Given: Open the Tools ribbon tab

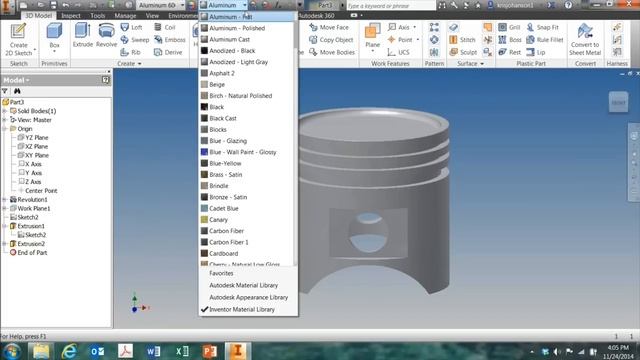Looking at the screenshot, I should pos(98,16).
